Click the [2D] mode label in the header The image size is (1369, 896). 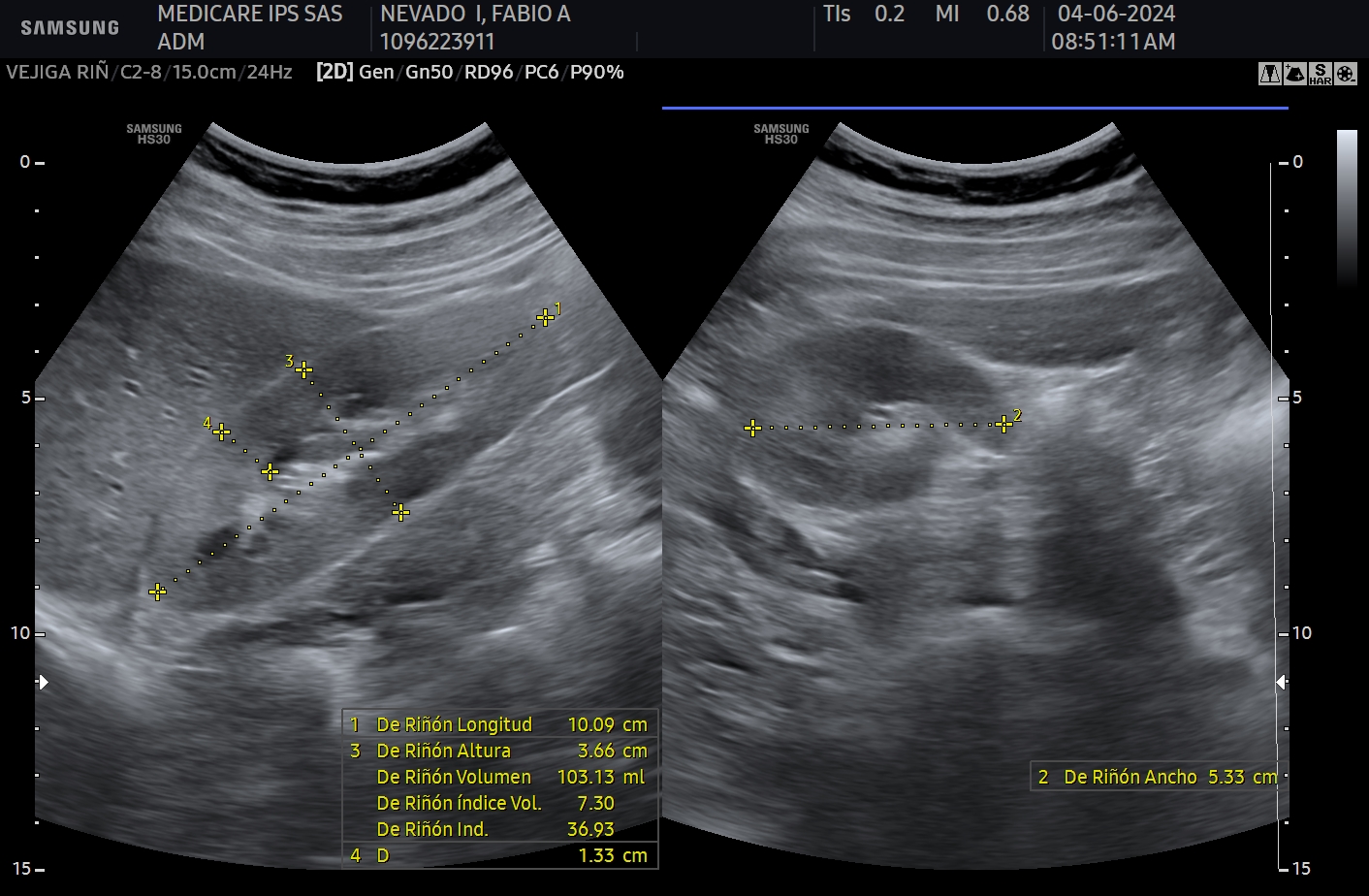(334, 72)
